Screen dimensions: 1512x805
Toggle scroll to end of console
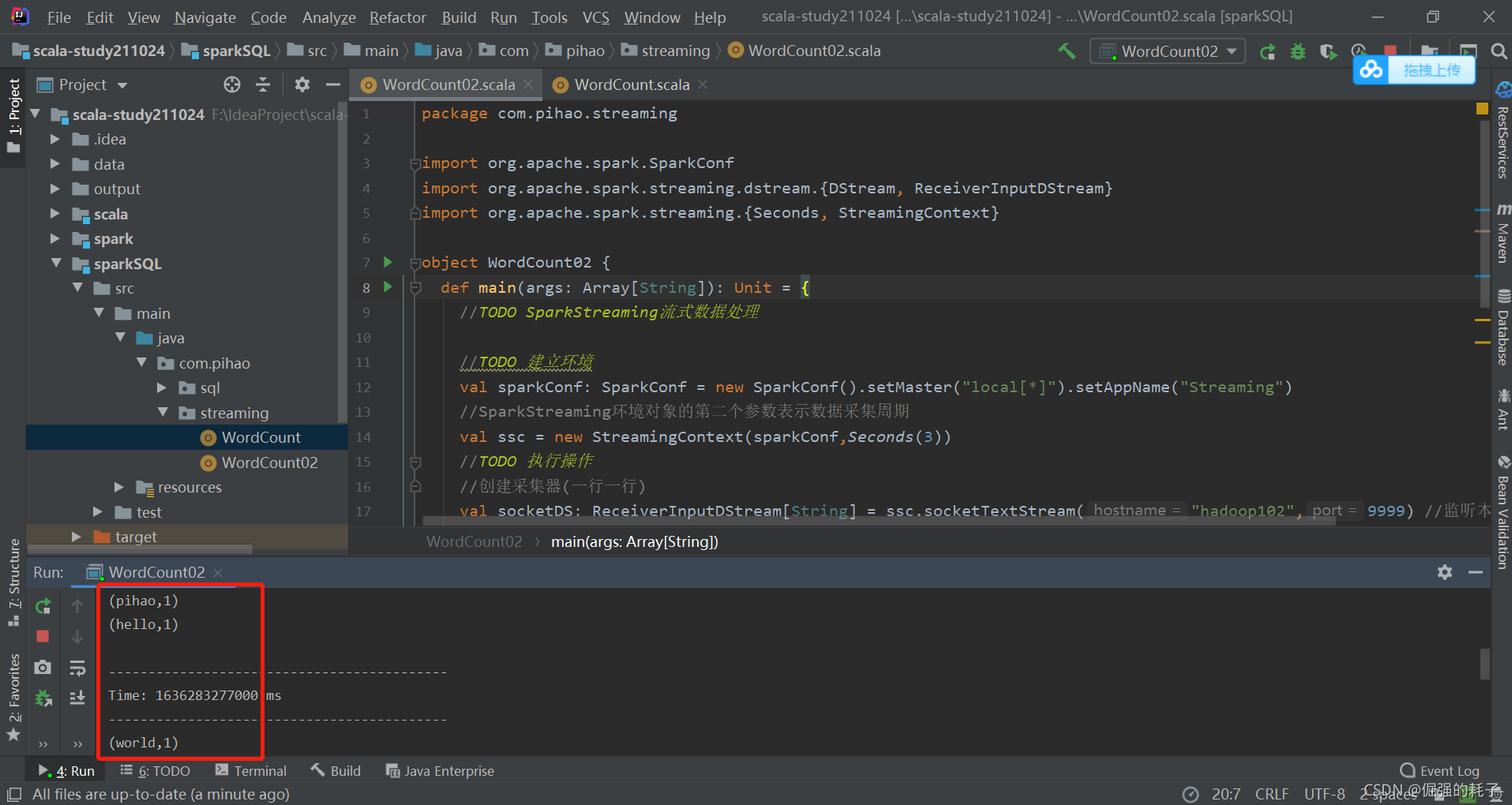(77, 698)
